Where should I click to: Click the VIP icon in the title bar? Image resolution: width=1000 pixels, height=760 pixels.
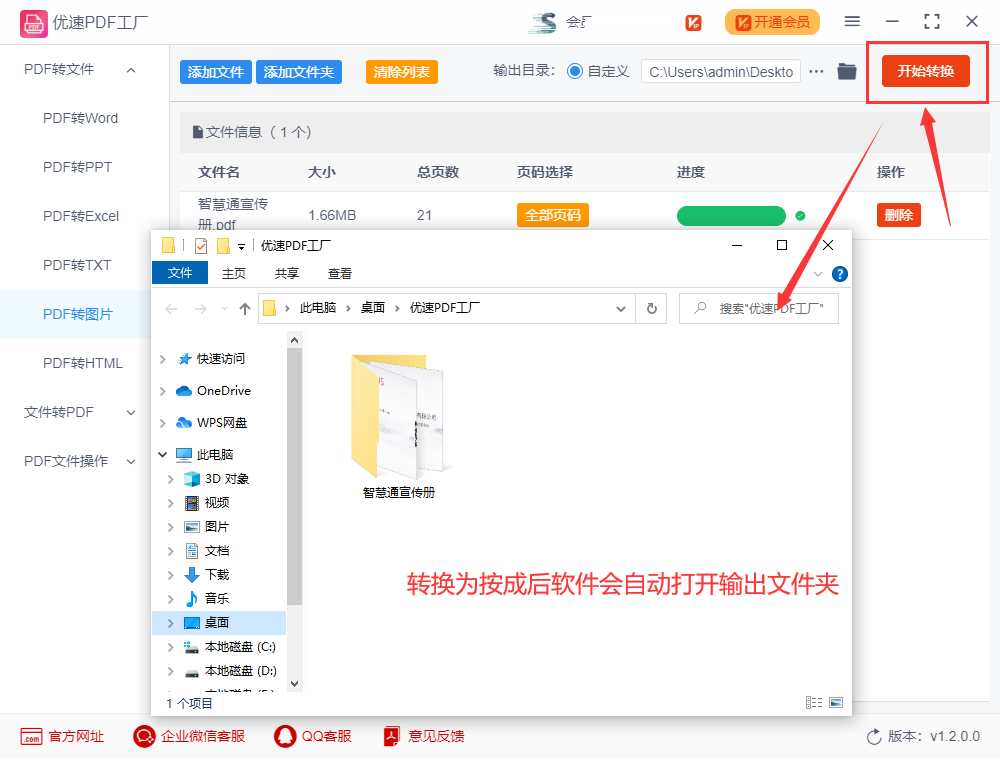[693, 21]
